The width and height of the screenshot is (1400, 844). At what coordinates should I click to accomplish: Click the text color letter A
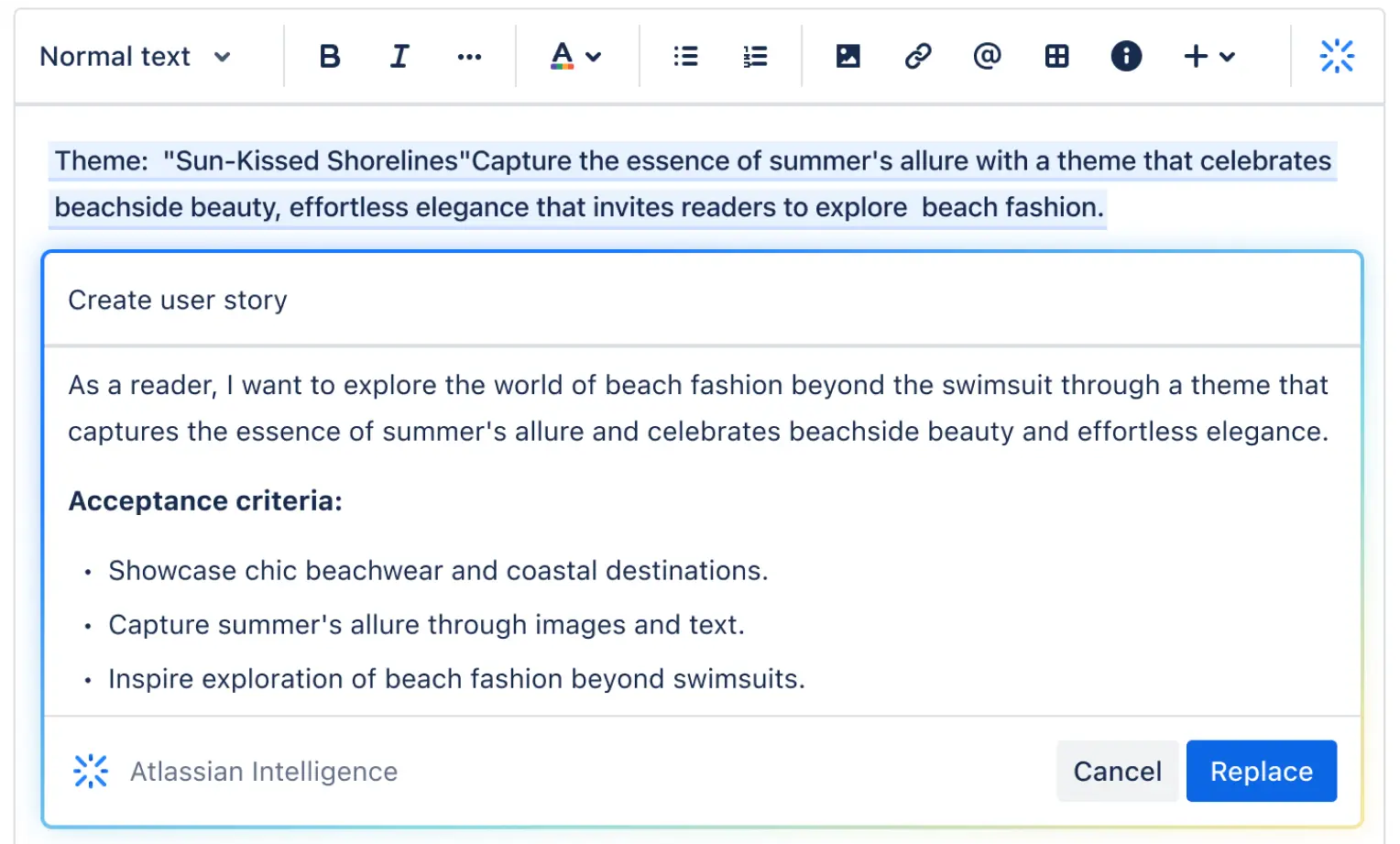[x=562, y=56]
